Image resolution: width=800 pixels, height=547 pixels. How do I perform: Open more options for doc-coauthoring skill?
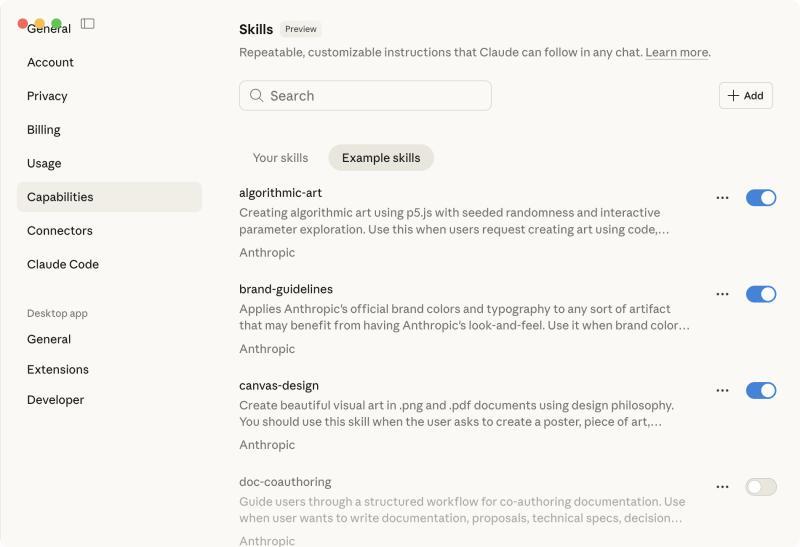[722, 487]
